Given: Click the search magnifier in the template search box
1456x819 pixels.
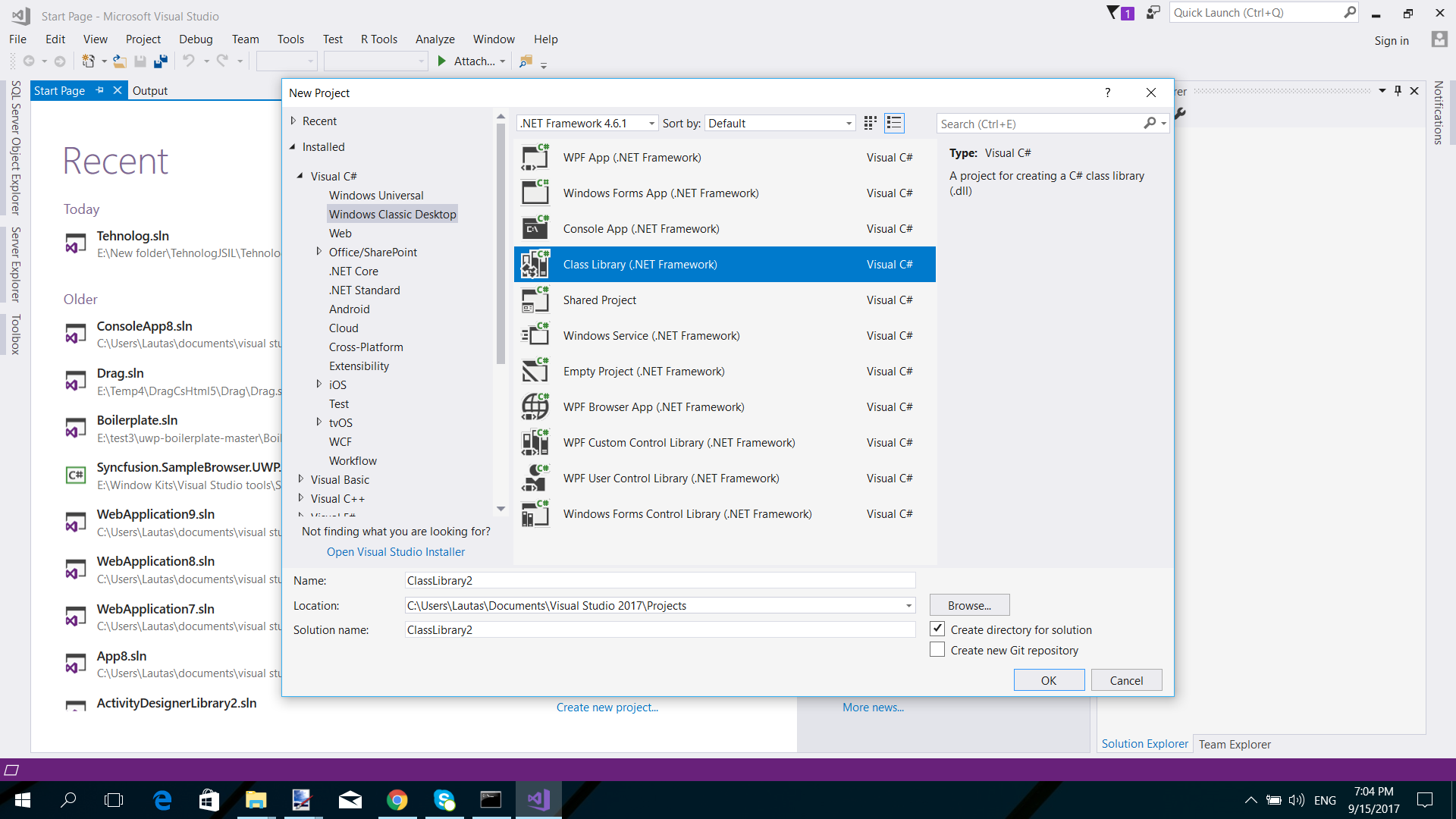Looking at the screenshot, I should [1150, 123].
